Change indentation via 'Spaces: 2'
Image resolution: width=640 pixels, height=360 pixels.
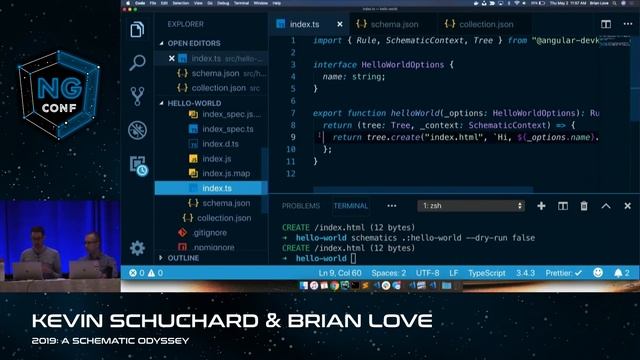(x=389, y=273)
